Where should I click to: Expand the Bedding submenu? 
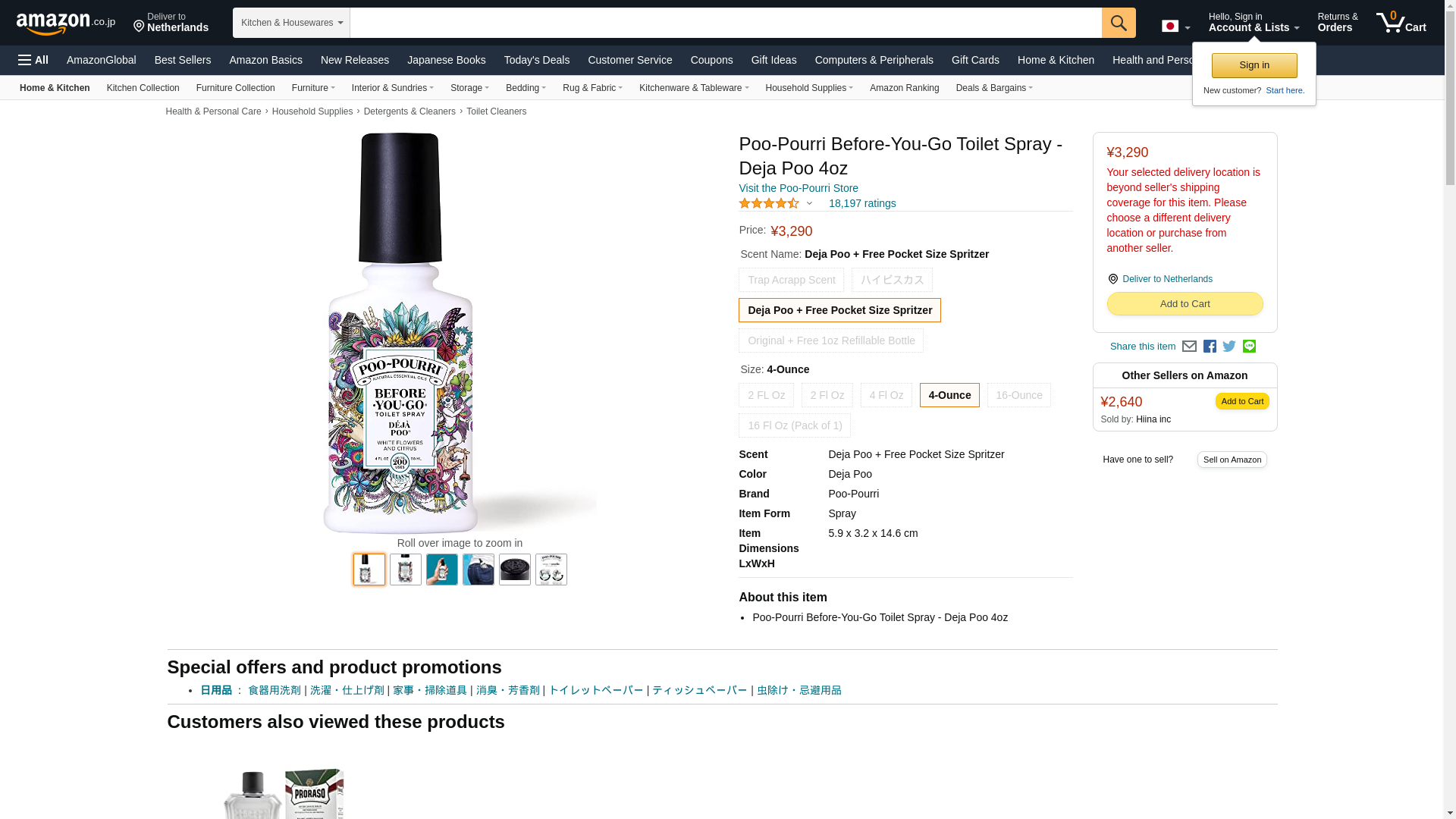[526, 88]
